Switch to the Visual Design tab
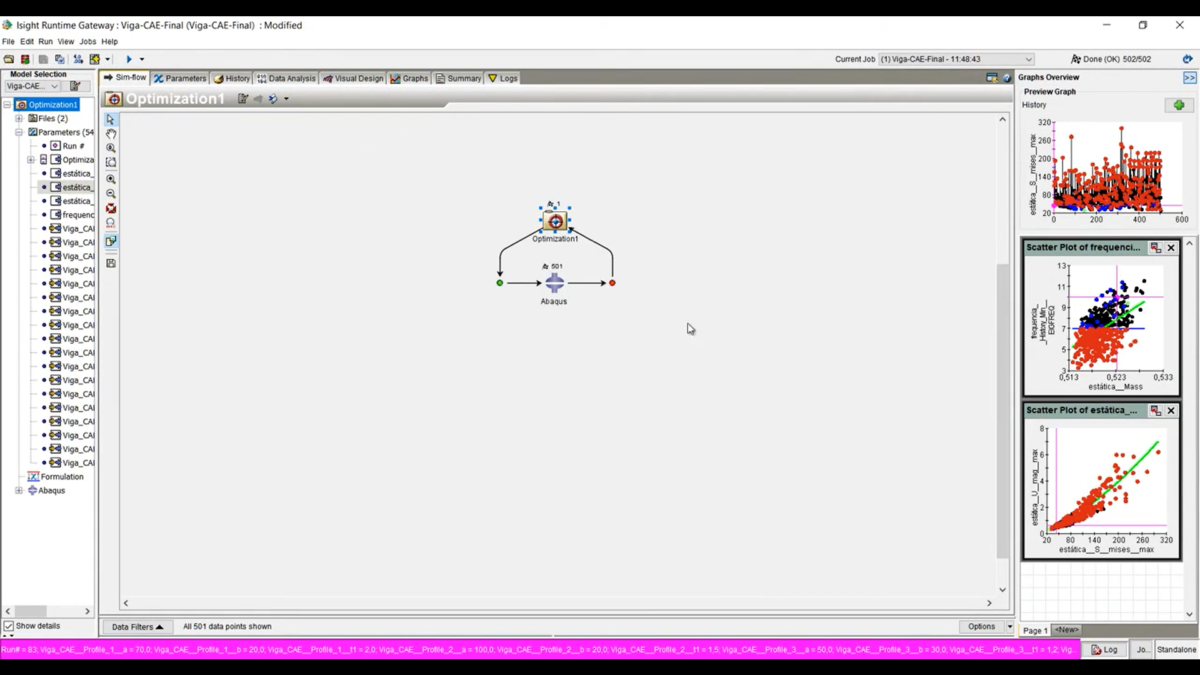The image size is (1200, 675). coord(353,78)
